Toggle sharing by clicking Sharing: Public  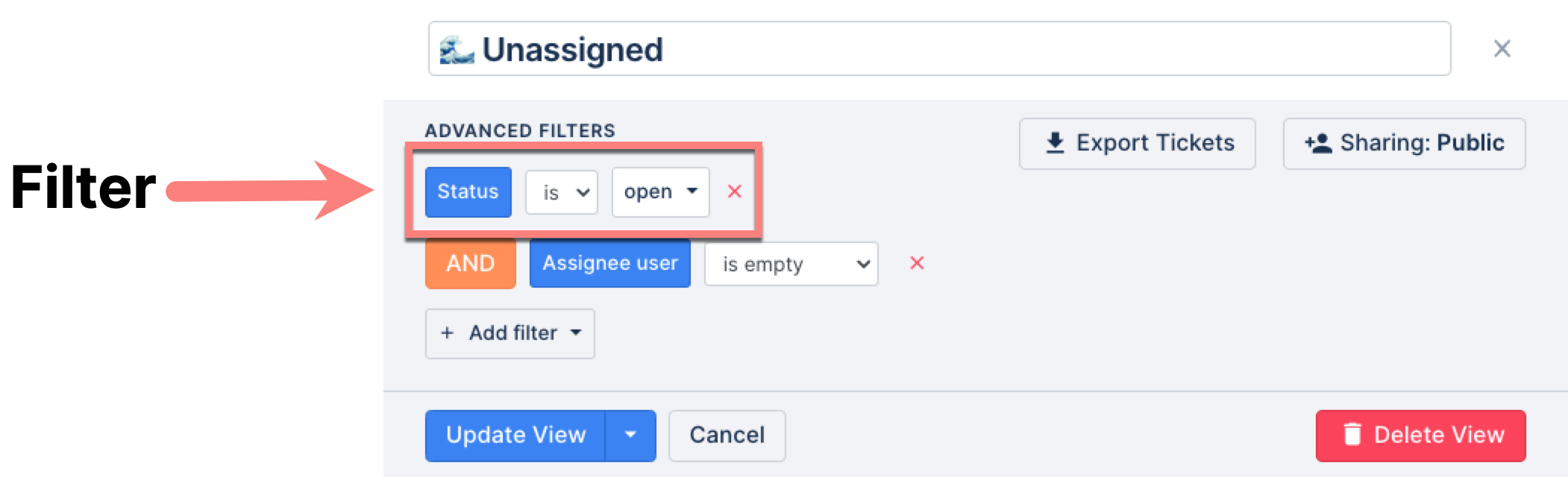click(1404, 143)
